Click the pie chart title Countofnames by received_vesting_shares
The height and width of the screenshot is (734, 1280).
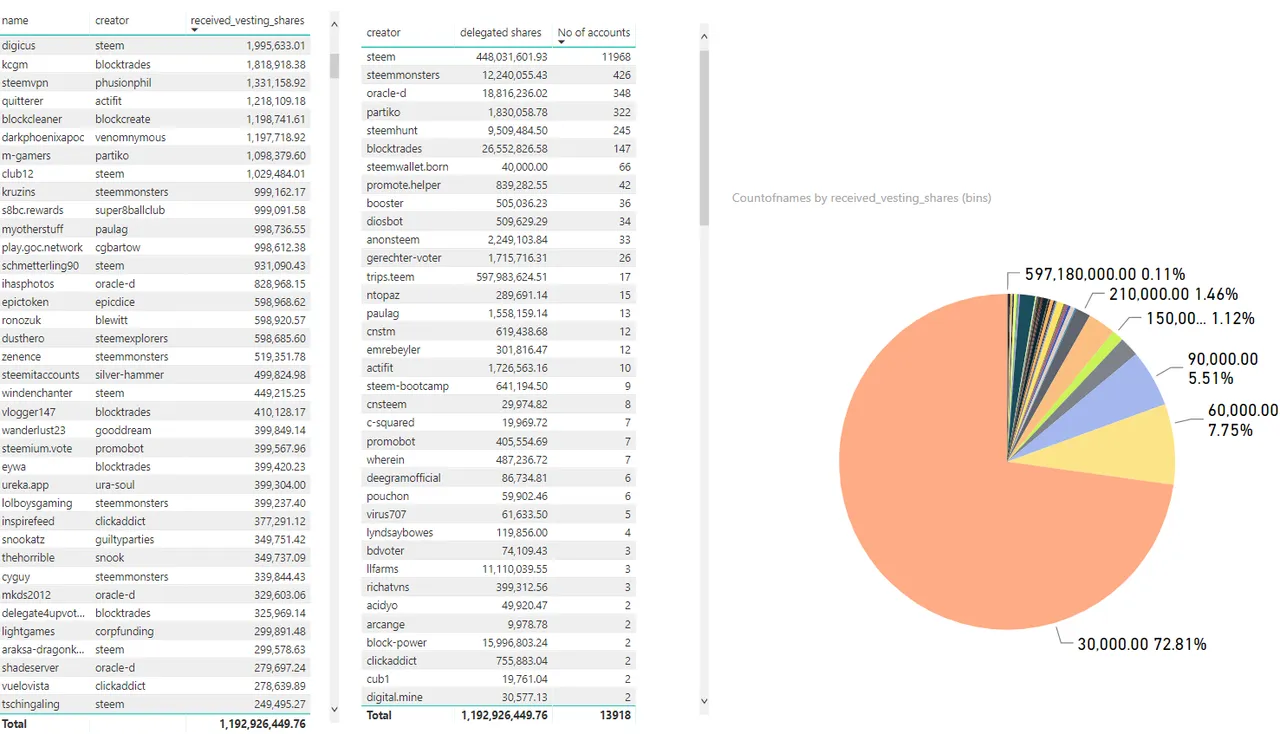pyautogui.click(x=862, y=198)
